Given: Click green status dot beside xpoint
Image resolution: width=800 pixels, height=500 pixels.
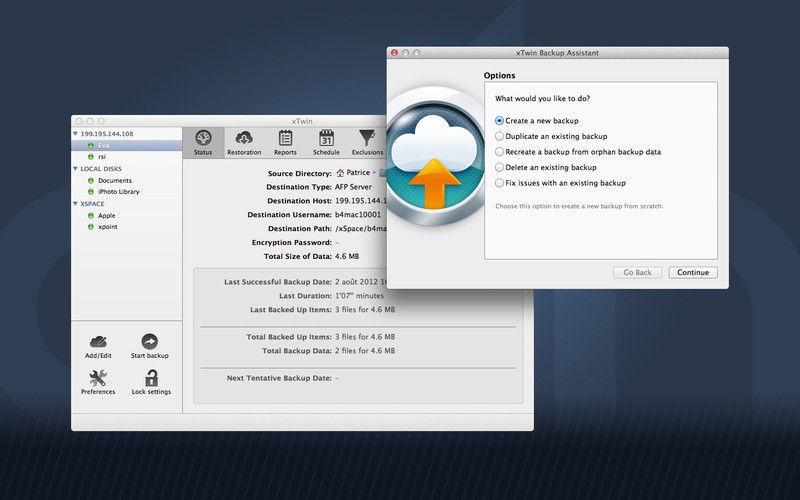Looking at the screenshot, I should click(91, 227).
